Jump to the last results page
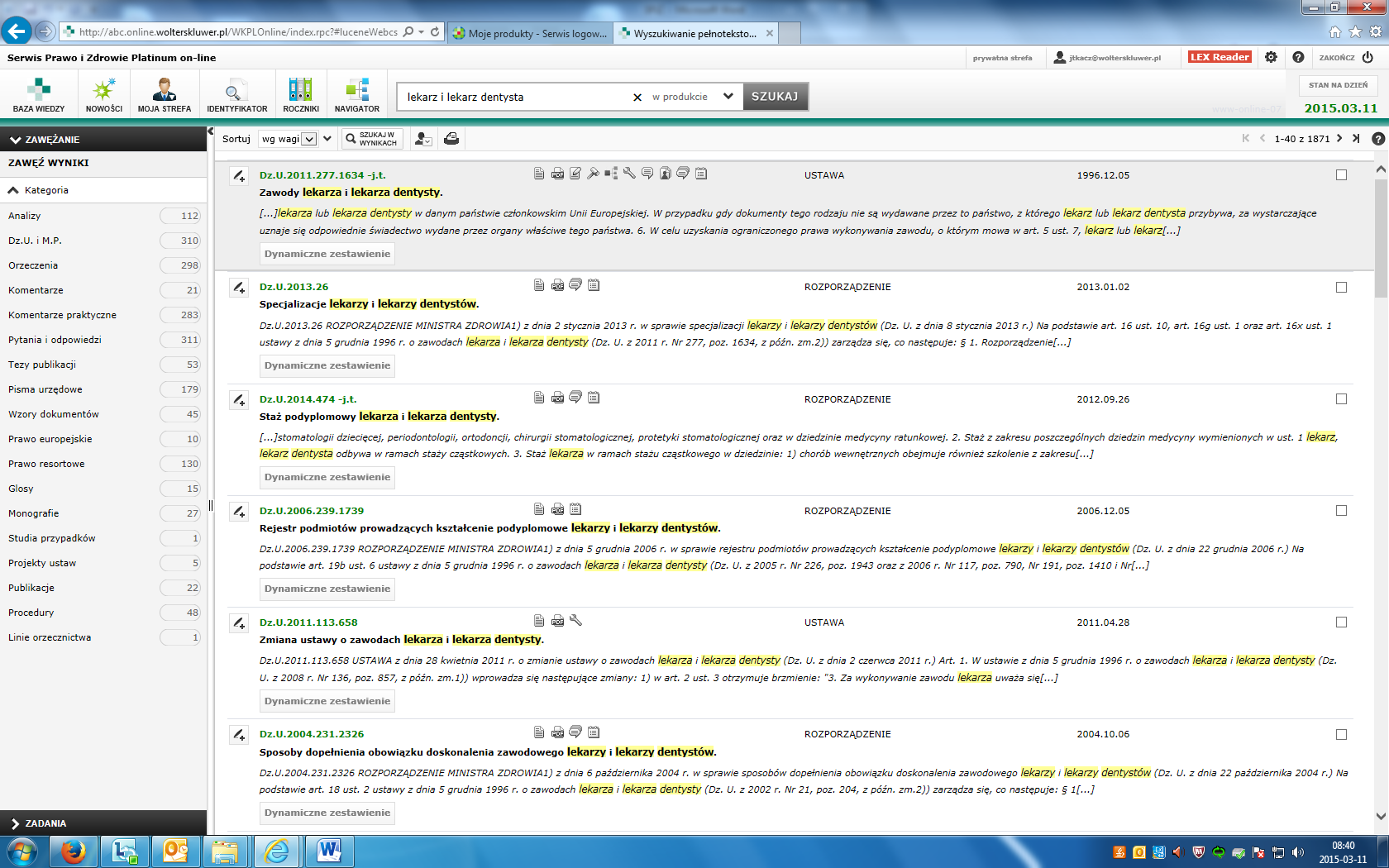The width and height of the screenshot is (1389, 868). pyautogui.click(x=1356, y=138)
